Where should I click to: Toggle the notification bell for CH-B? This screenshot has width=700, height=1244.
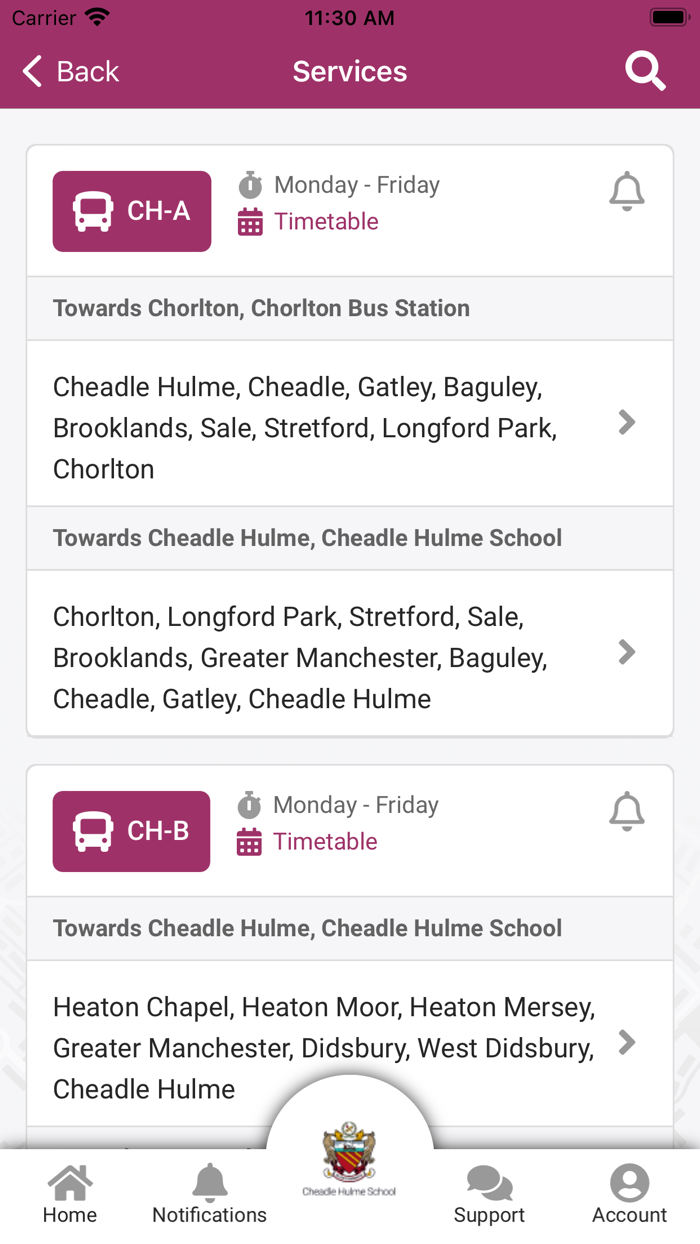pos(627,811)
